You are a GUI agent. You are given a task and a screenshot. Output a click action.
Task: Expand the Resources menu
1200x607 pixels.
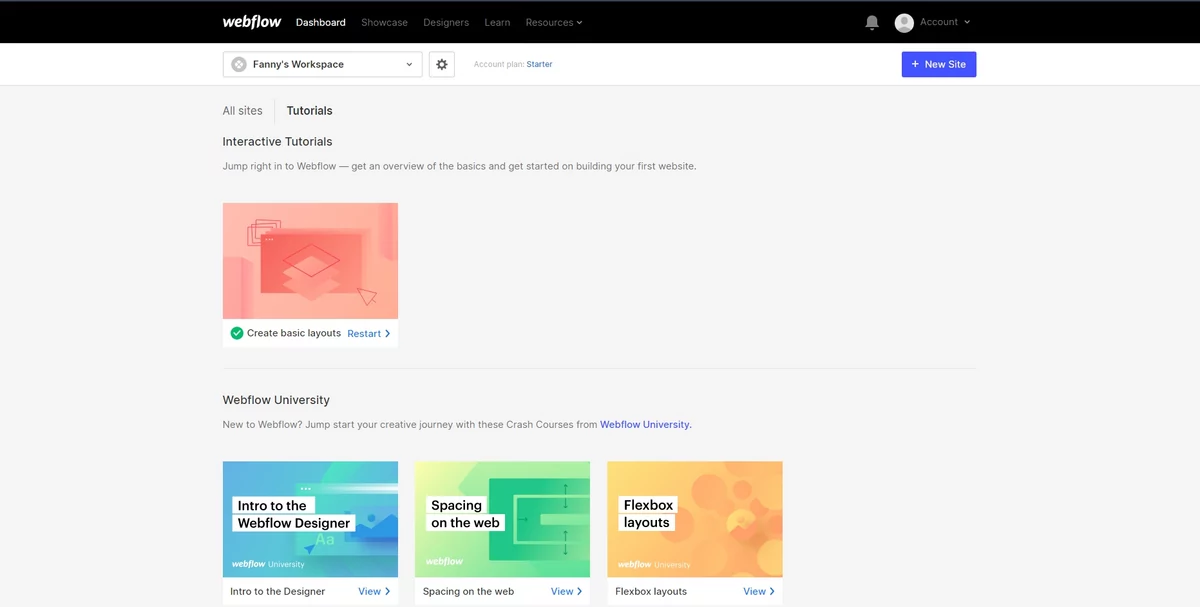click(x=554, y=22)
